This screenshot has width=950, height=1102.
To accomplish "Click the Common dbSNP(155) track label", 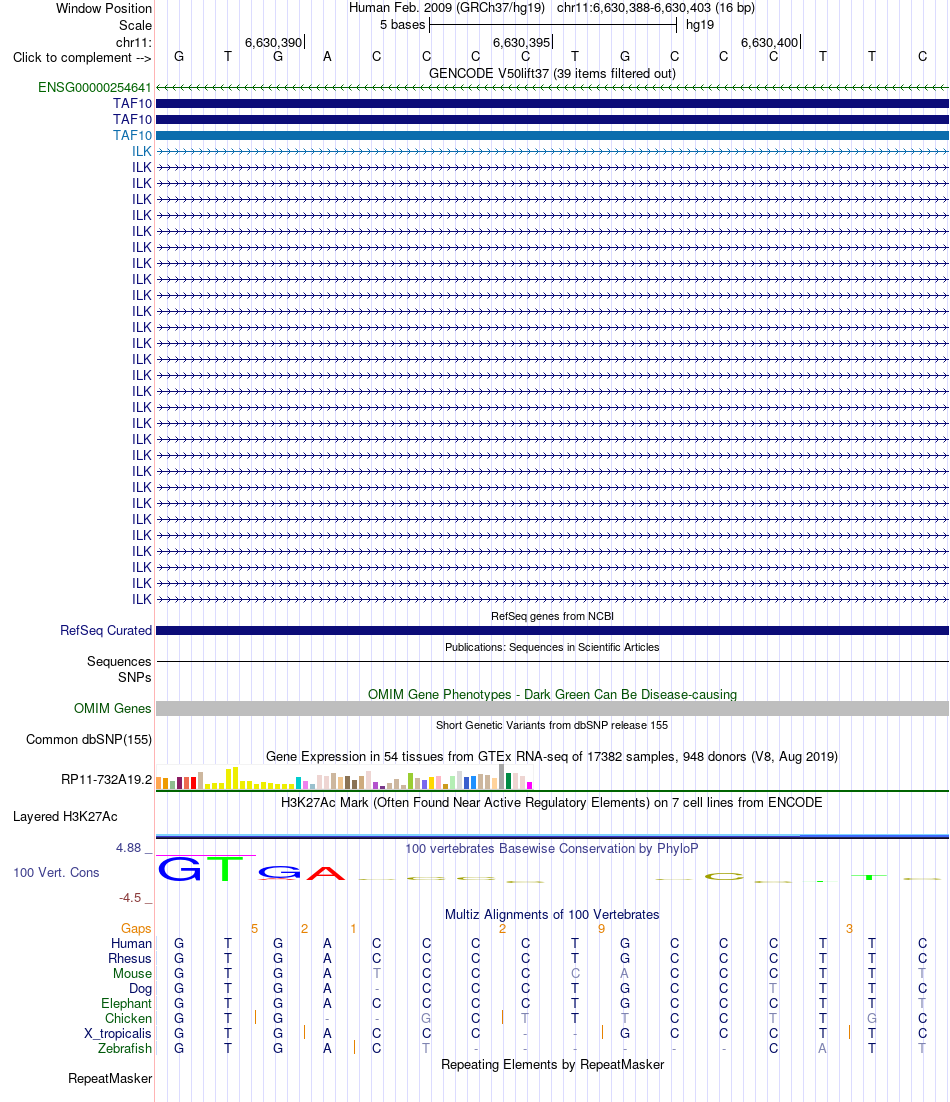I will pos(89,739).
